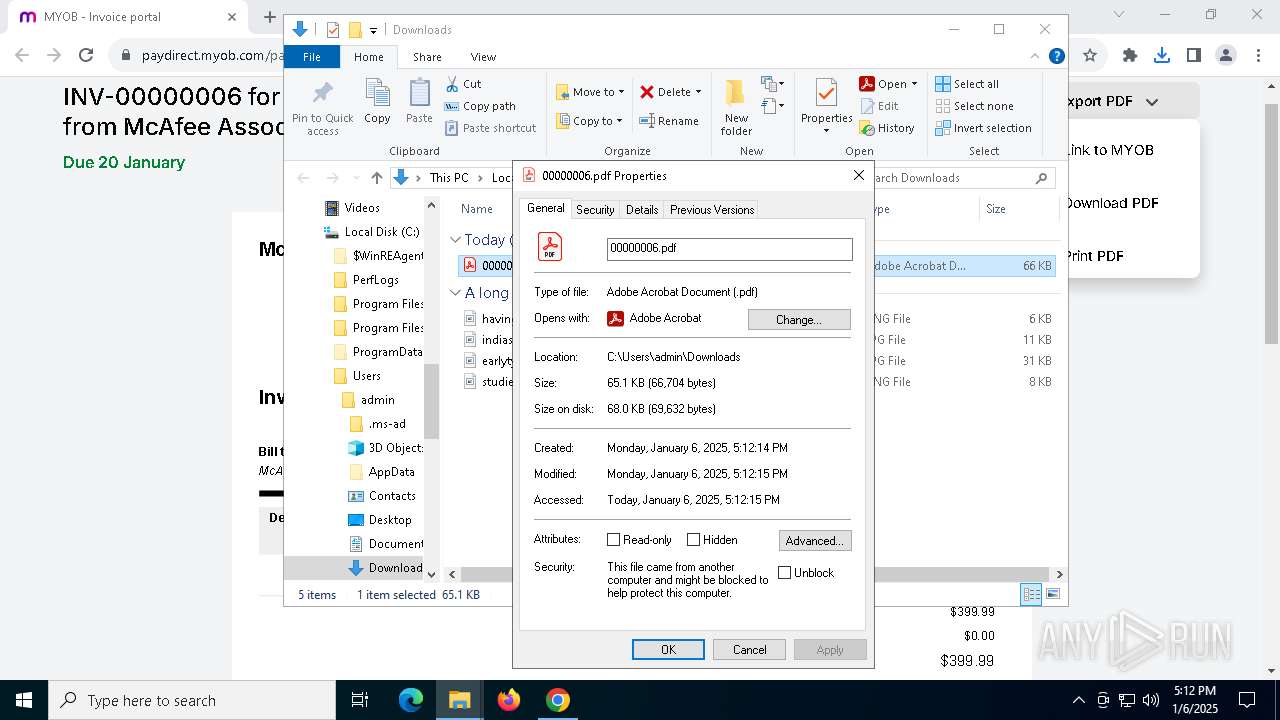Open History from ribbon
Viewport: 1280px width, 720px height.
[887, 128]
